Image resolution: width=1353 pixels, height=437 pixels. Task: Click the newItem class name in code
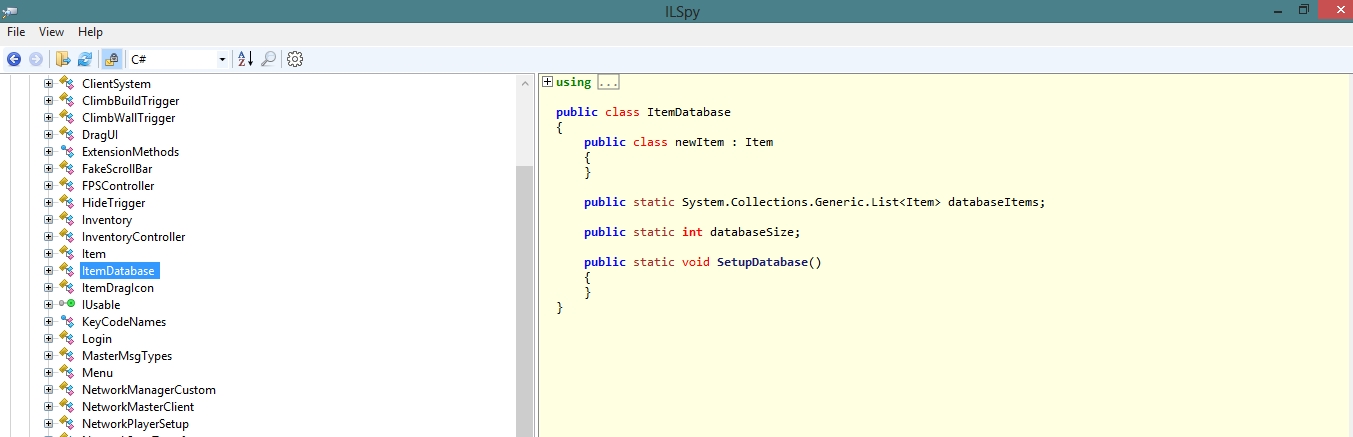pos(700,142)
